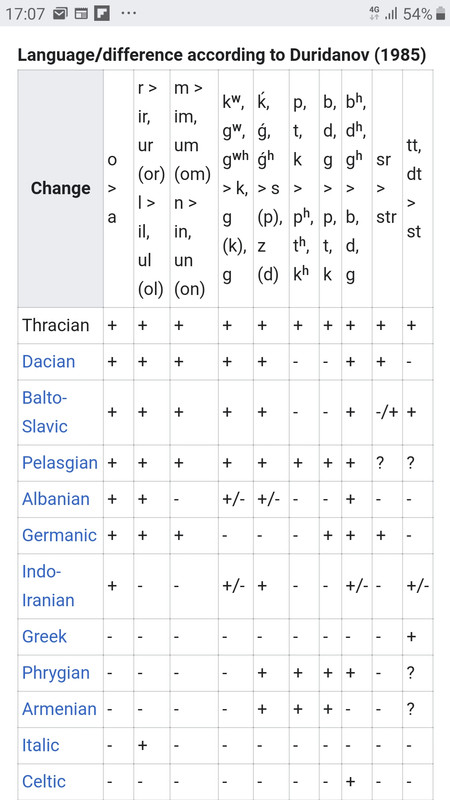Image resolution: width=450 pixels, height=800 pixels.
Task: Tap the window-shaped notification icon
Action: click(x=81, y=14)
